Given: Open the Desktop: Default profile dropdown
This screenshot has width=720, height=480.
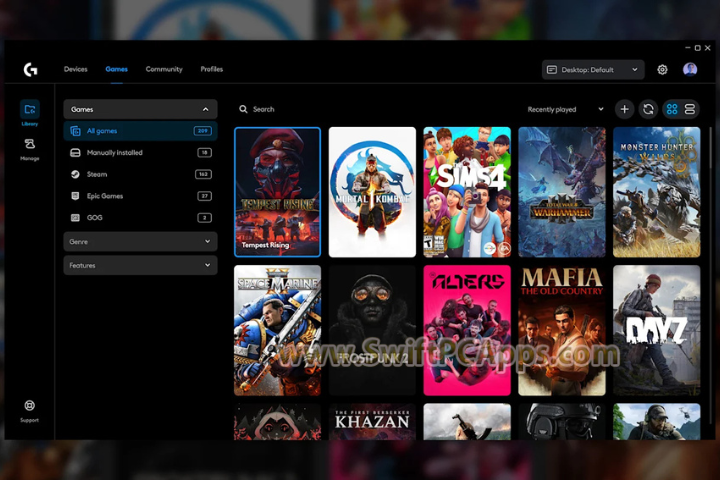Looking at the screenshot, I should [593, 70].
